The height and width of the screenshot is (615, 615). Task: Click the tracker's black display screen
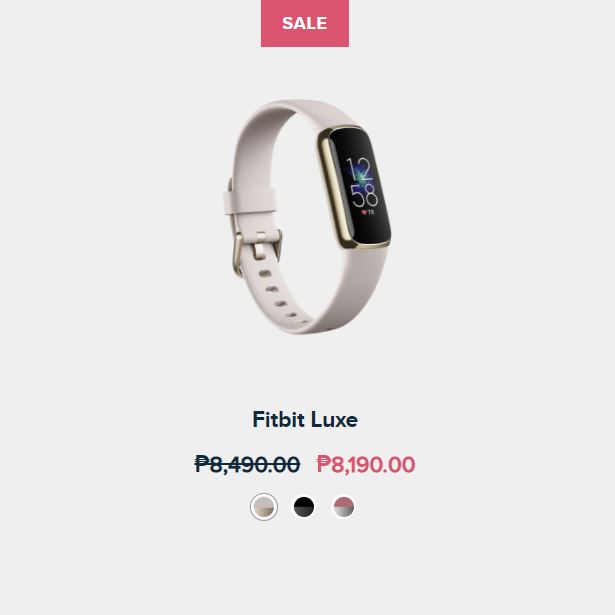click(x=359, y=186)
